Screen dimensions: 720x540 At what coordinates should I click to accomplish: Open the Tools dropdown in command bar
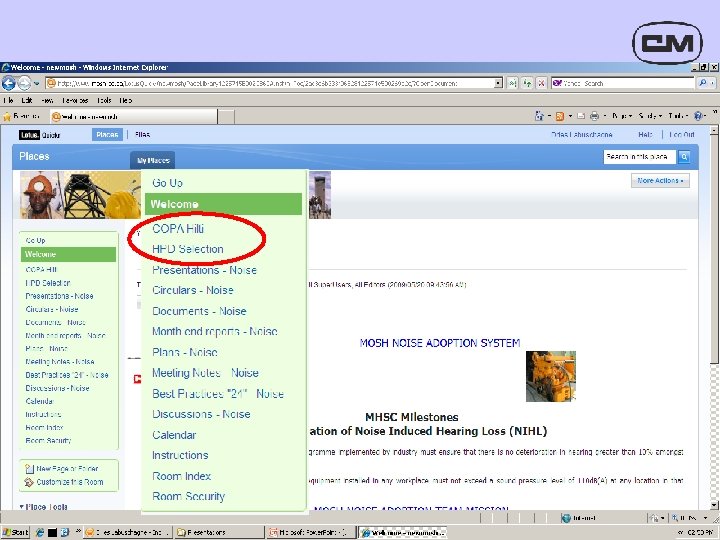click(x=679, y=116)
